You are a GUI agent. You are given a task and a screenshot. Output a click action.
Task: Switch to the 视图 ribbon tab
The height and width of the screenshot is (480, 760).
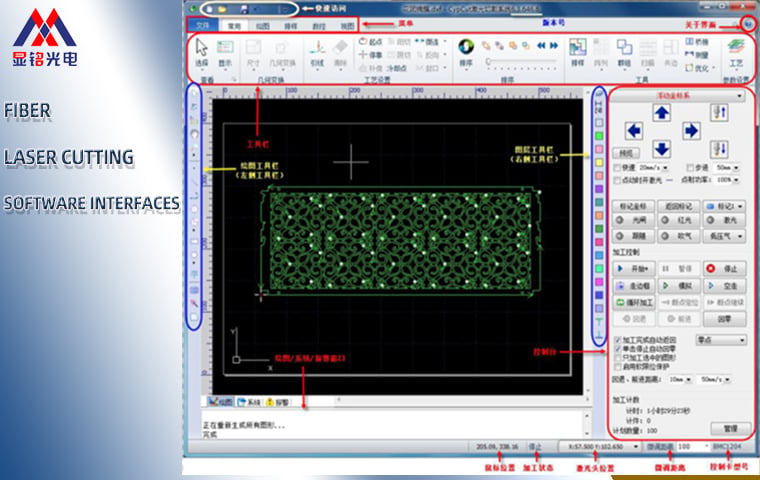tap(347, 26)
